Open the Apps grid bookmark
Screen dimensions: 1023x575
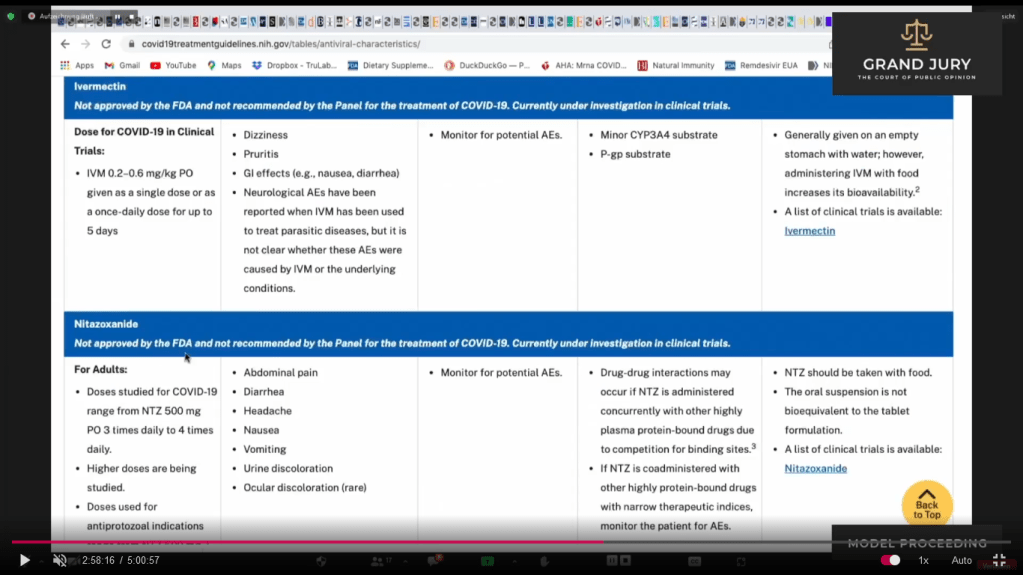[78, 66]
